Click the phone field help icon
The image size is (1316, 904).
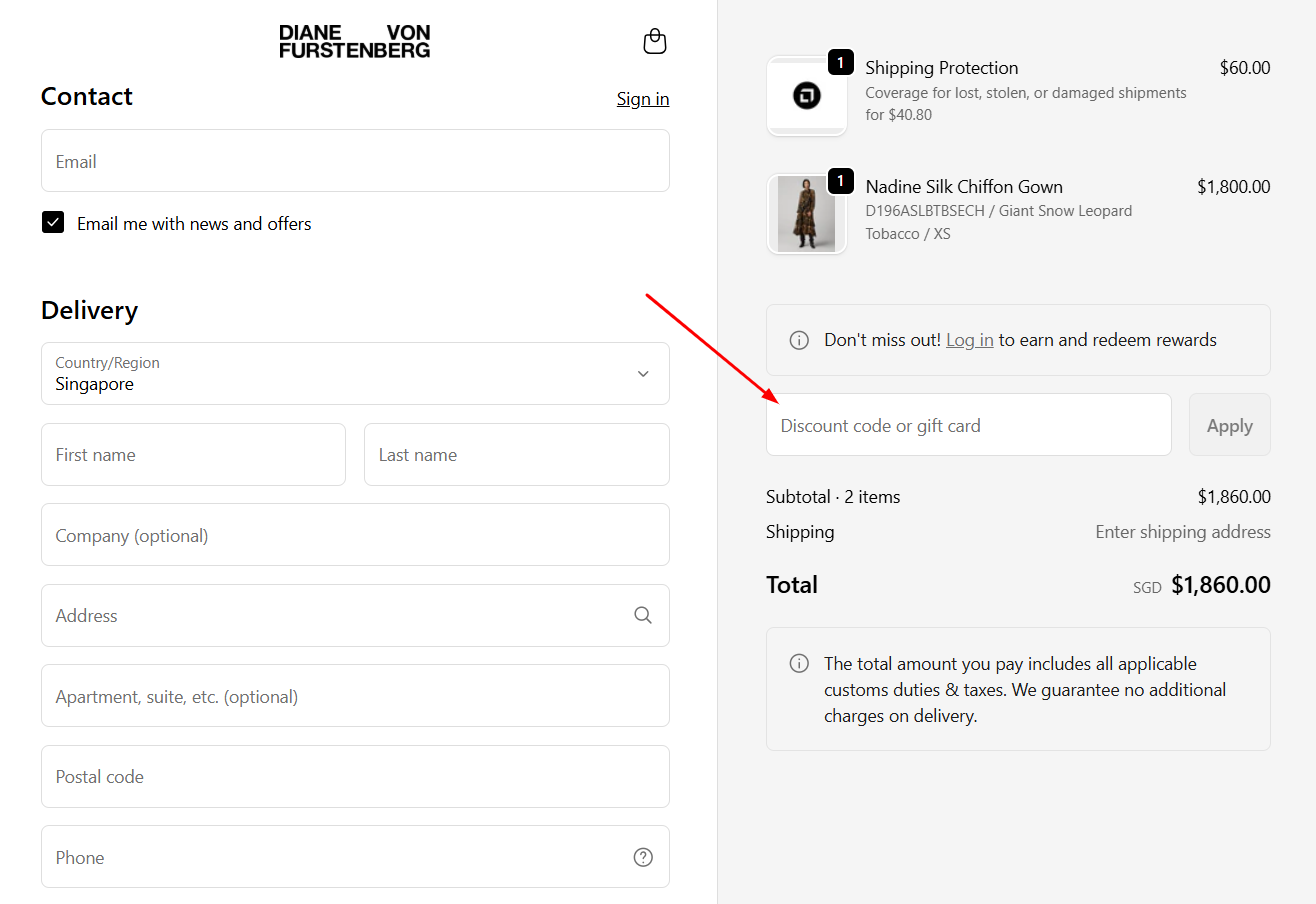(x=643, y=857)
